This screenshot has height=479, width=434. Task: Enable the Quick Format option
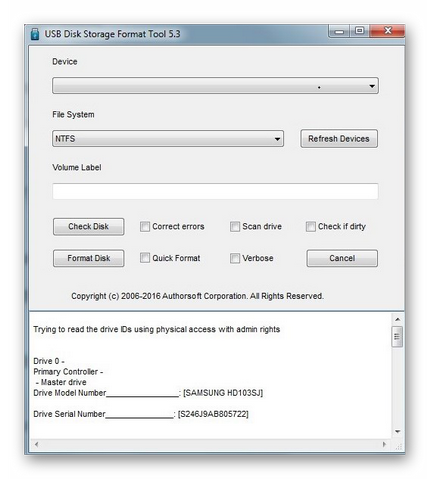tap(145, 258)
